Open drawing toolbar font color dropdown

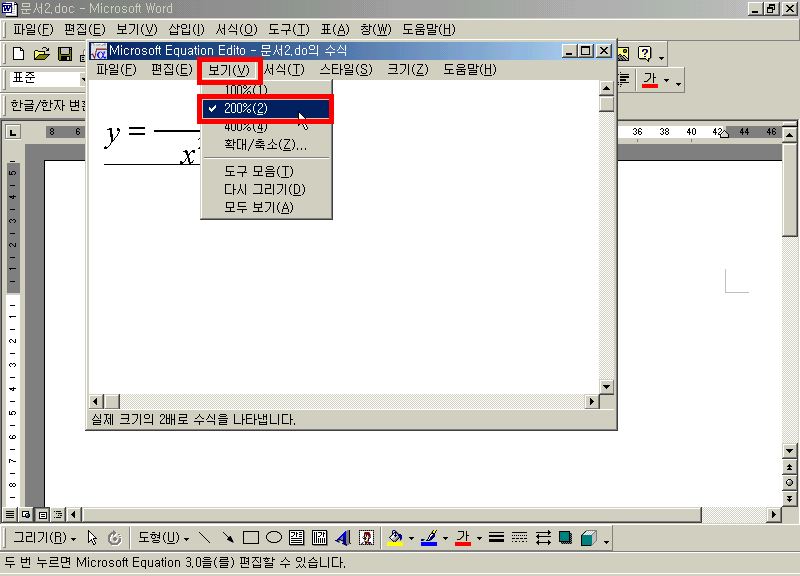[x=479, y=538]
